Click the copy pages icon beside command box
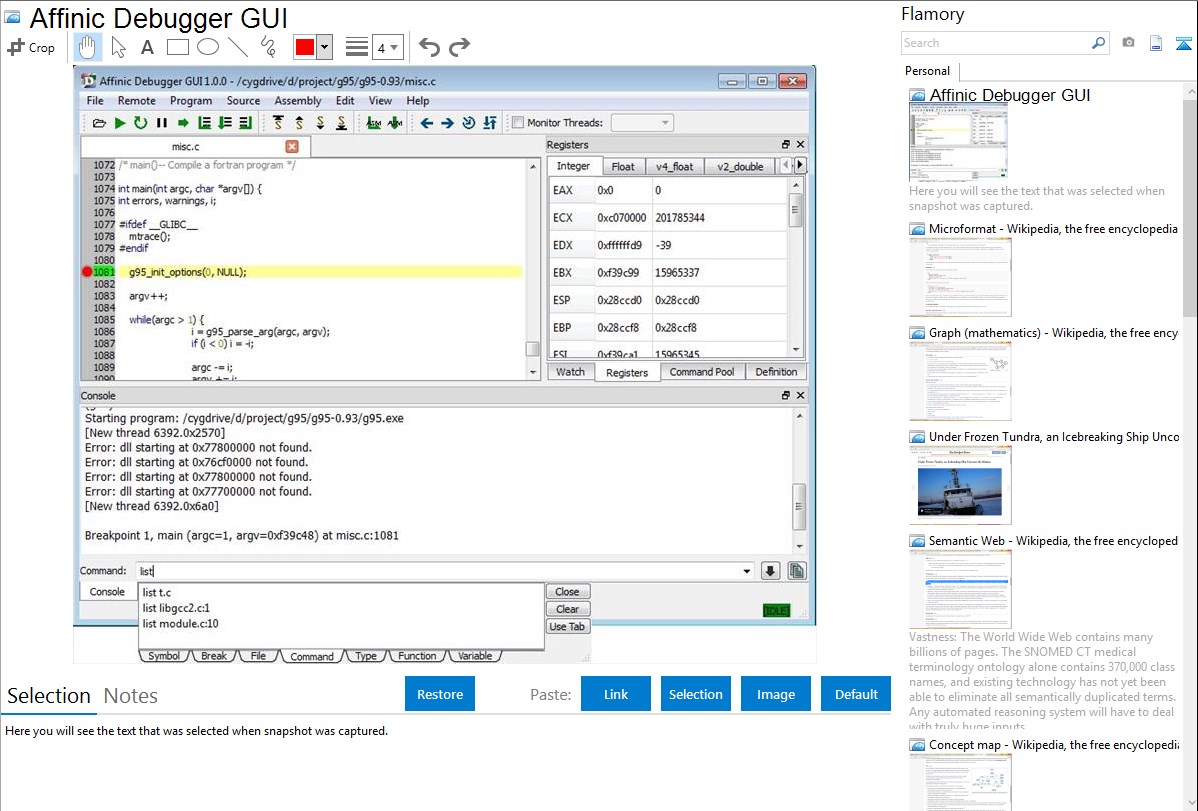Viewport: 1198px width, 811px height. pyautogui.click(x=796, y=571)
